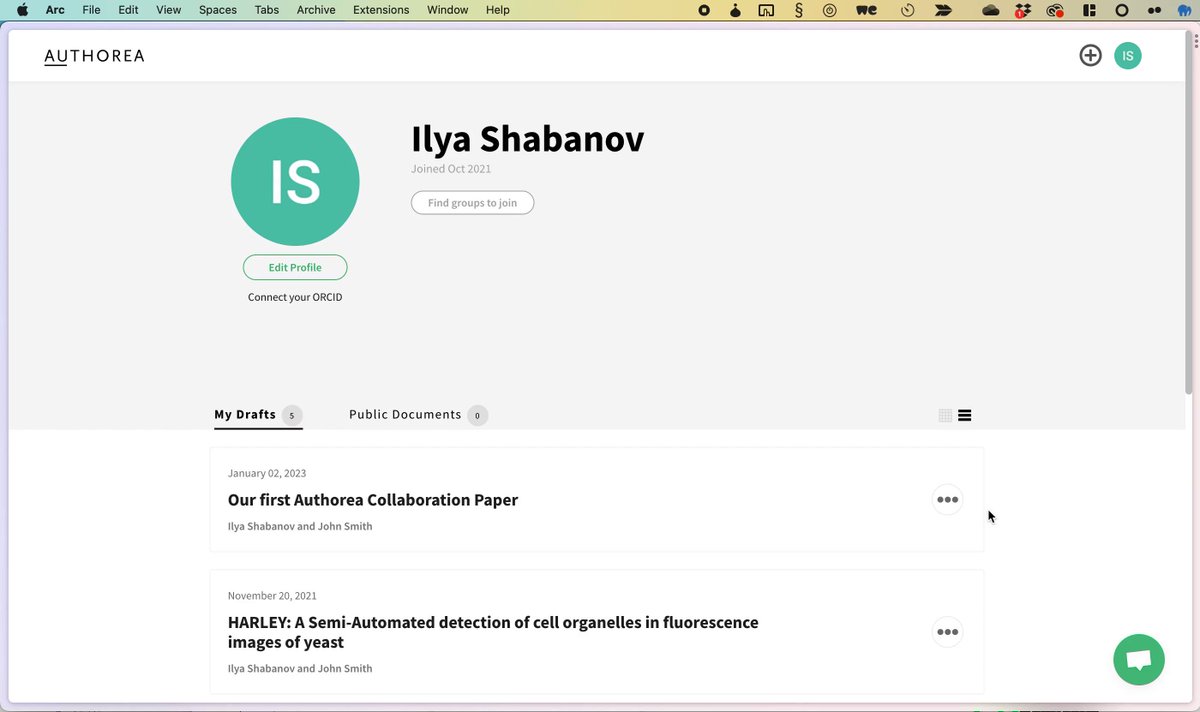This screenshot has height=712, width=1200.
Task: Click Find groups to join
Action: [472, 203]
